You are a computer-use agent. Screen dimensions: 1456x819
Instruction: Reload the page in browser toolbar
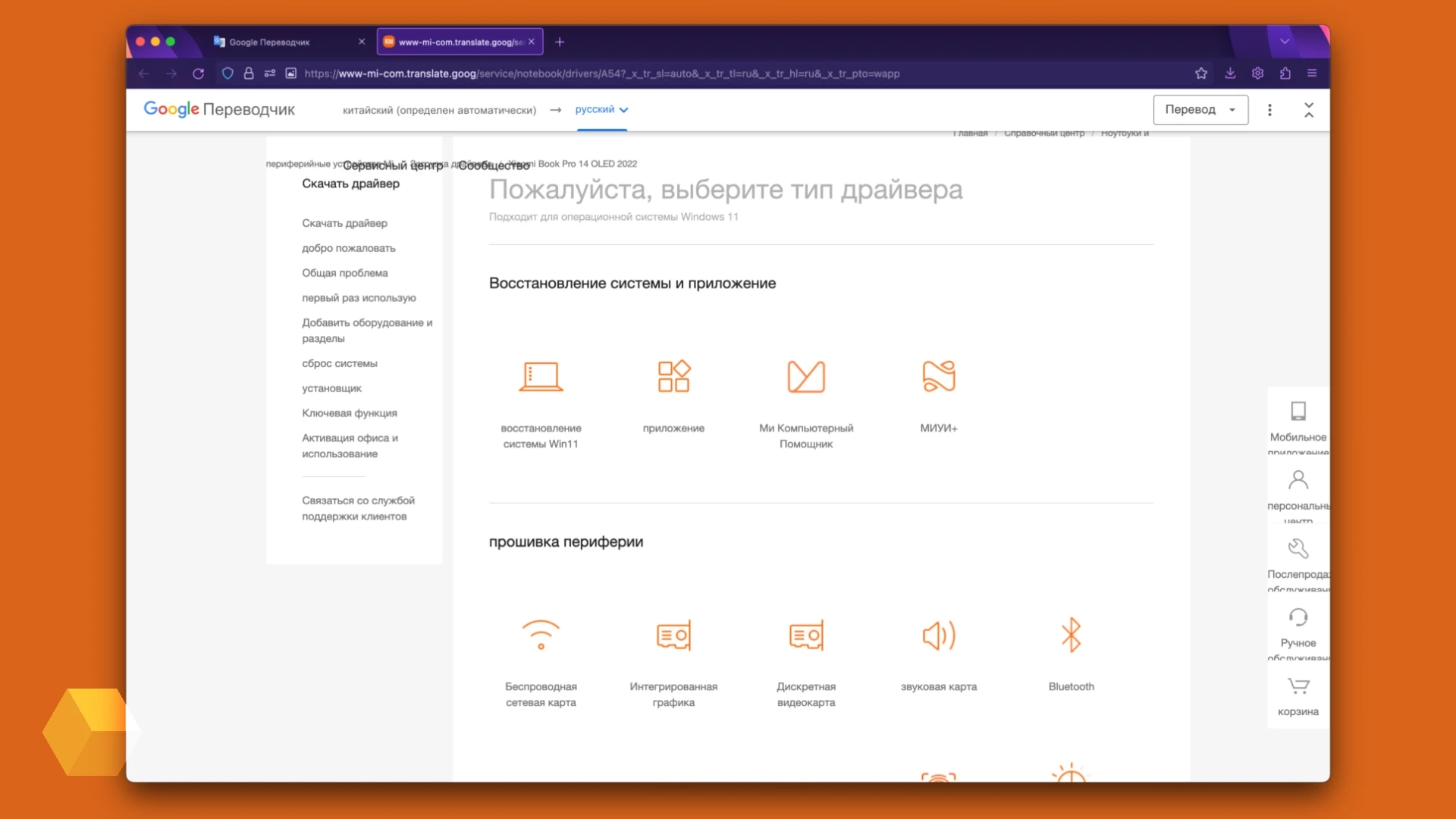[x=199, y=74]
